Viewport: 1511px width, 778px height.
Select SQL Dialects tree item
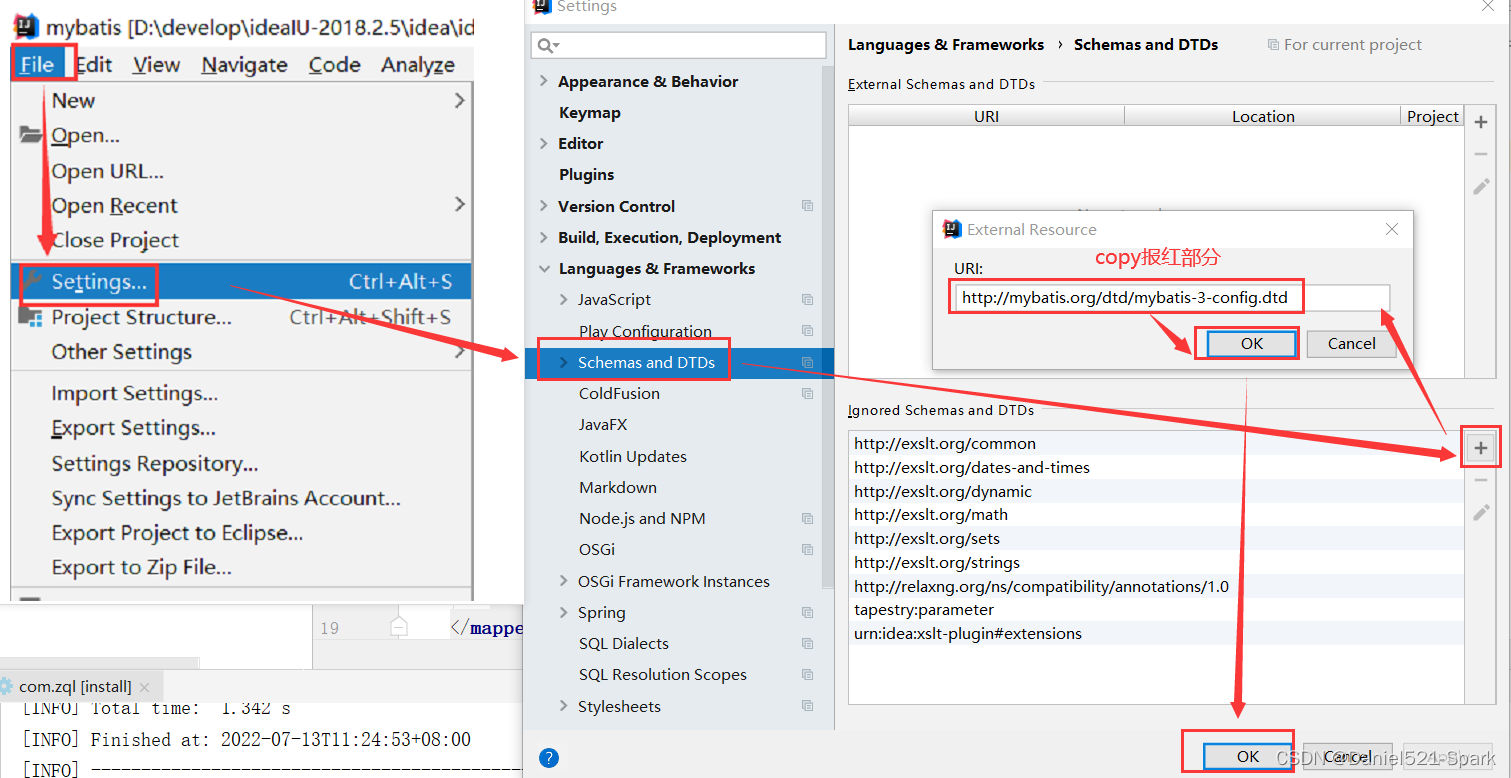pyautogui.click(x=624, y=644)
